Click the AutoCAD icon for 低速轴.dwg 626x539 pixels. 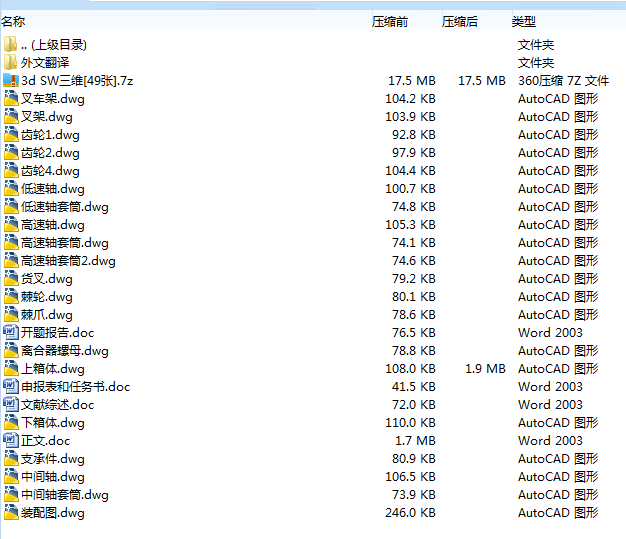pyautogui.click(x=11, y=188)
